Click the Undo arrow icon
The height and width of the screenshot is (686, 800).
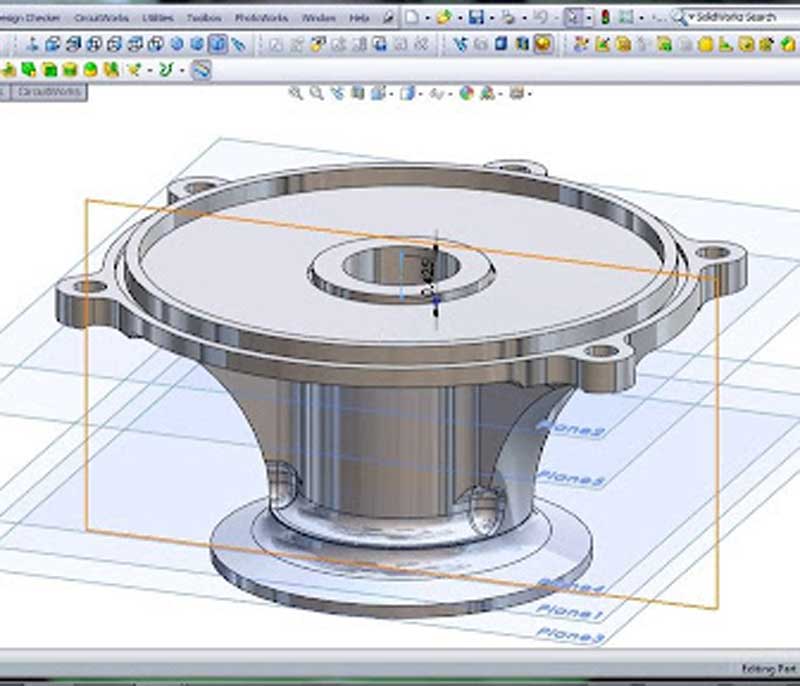click(540, 17)
